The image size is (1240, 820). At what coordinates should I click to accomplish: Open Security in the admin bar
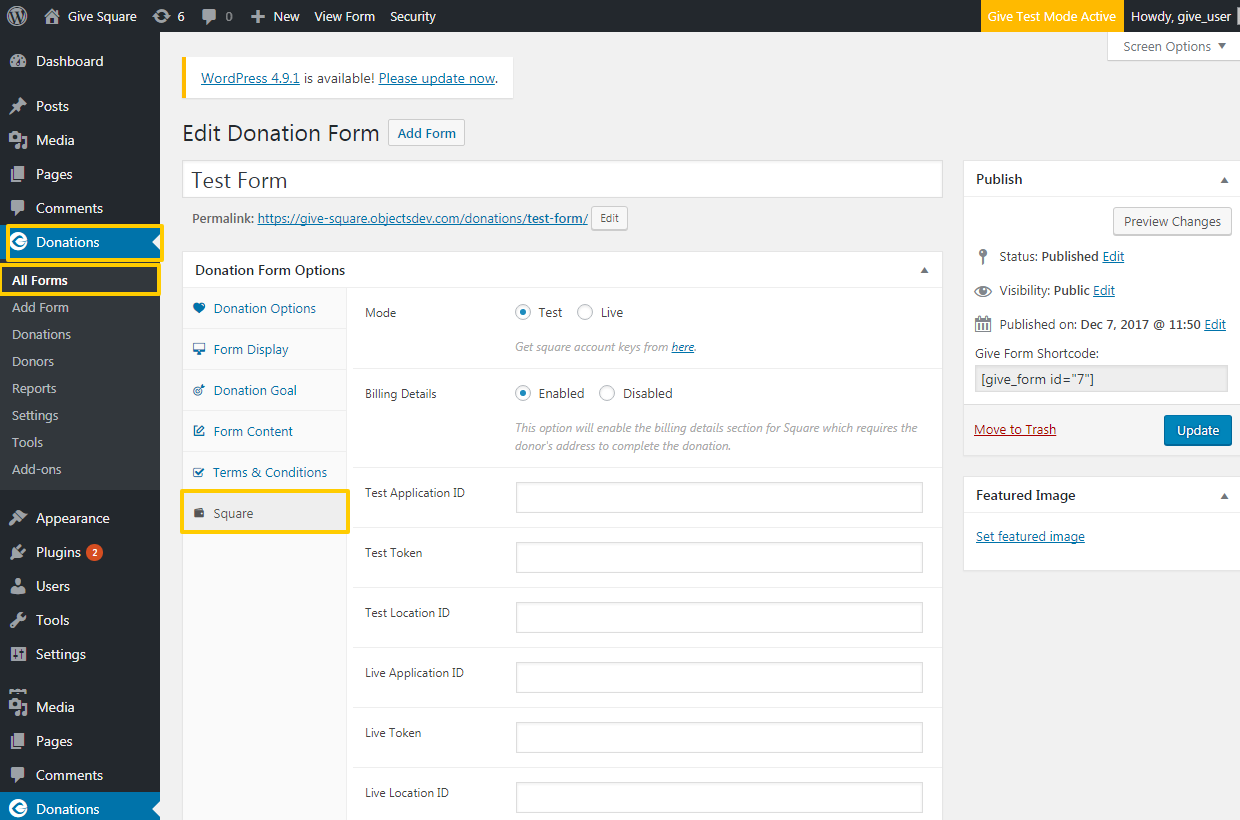click(413, 16)
